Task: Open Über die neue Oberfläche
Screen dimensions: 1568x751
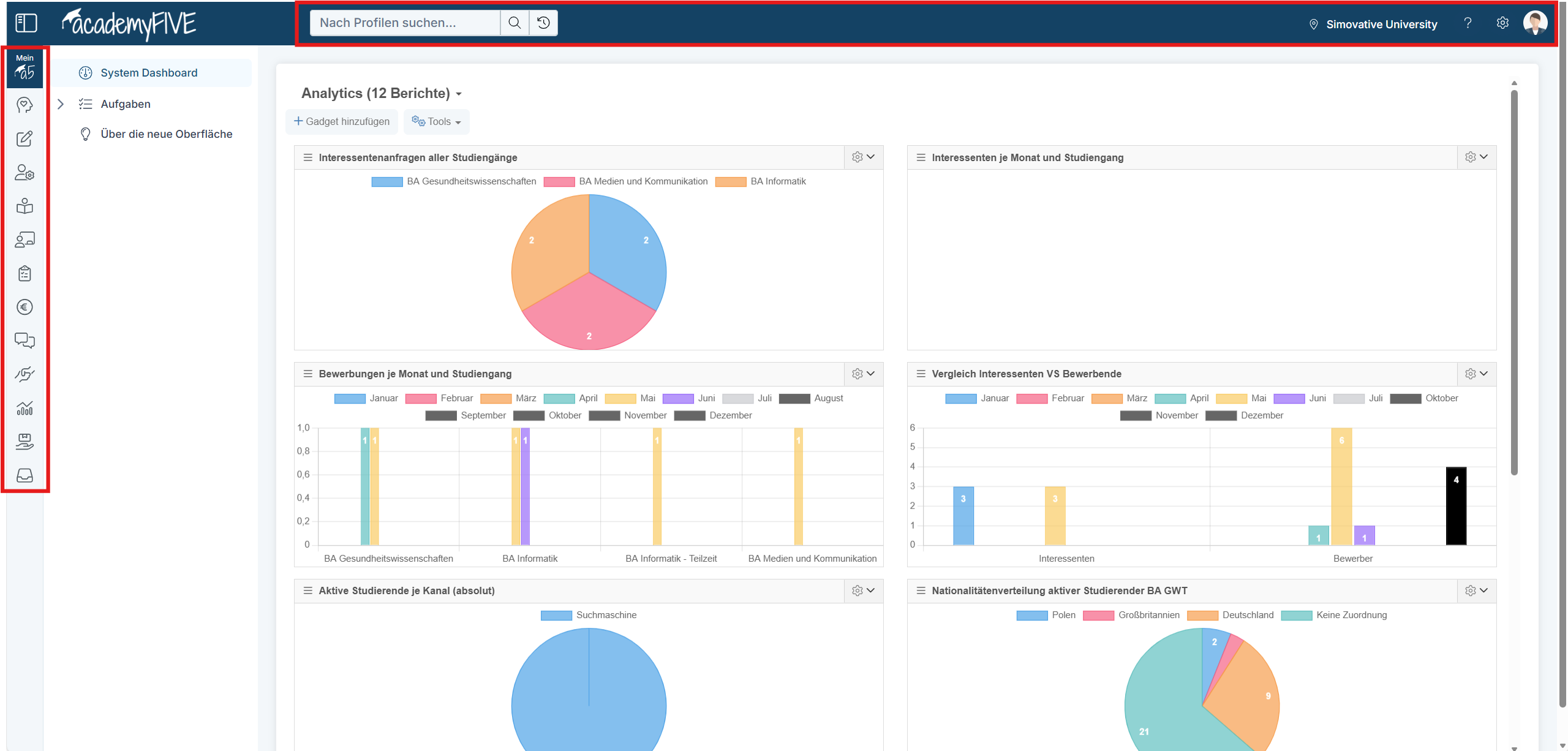Action: click(166, 134)
